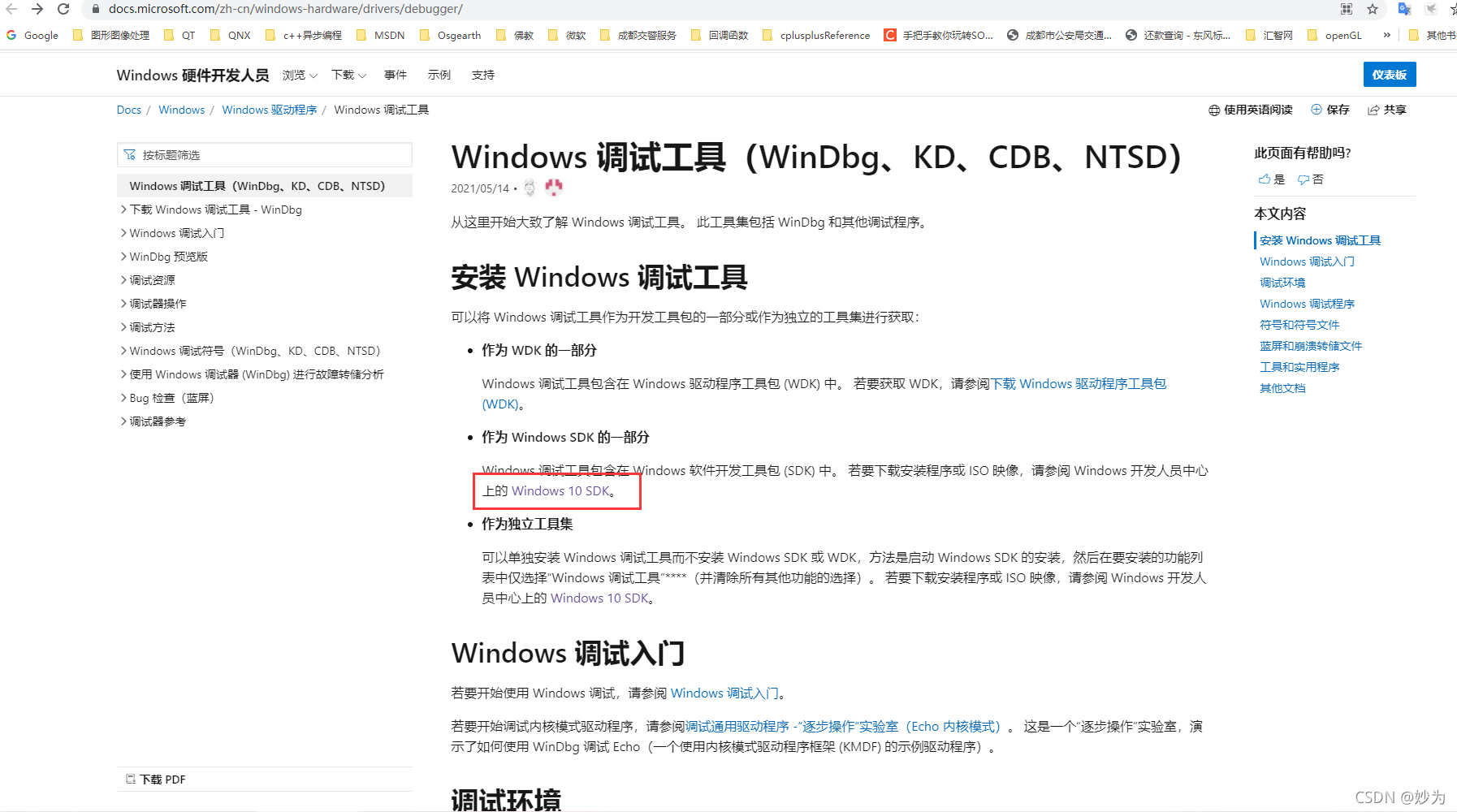Viewport: 1457px width, 812px height.
Task: Open the 成都市公安局交通 bookmark
Action: (x=1059, y=35)
